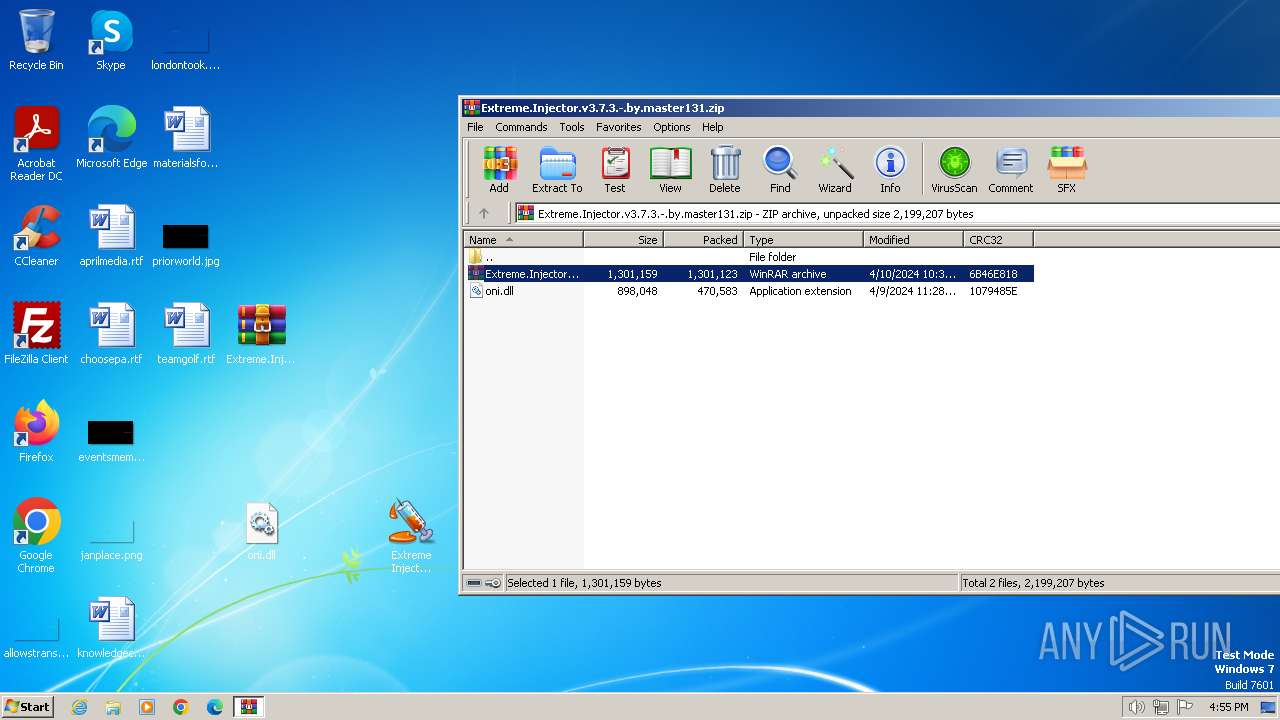Select the materialsfo... document on desktop
Viewport: 1280px width, 720px height.
186,138
